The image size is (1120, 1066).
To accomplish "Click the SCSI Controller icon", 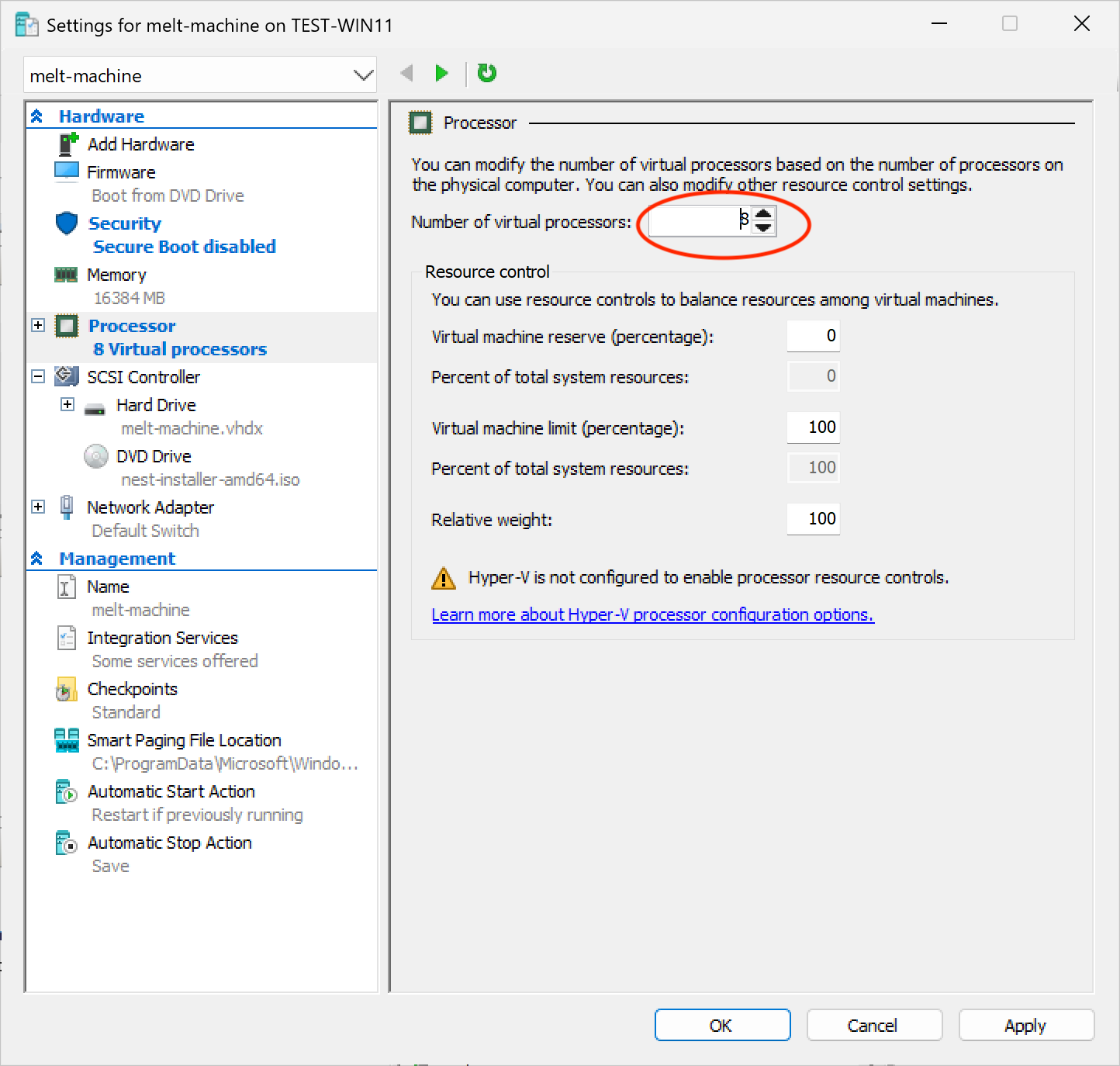I will pyautogui.click(x=67, y=376).
